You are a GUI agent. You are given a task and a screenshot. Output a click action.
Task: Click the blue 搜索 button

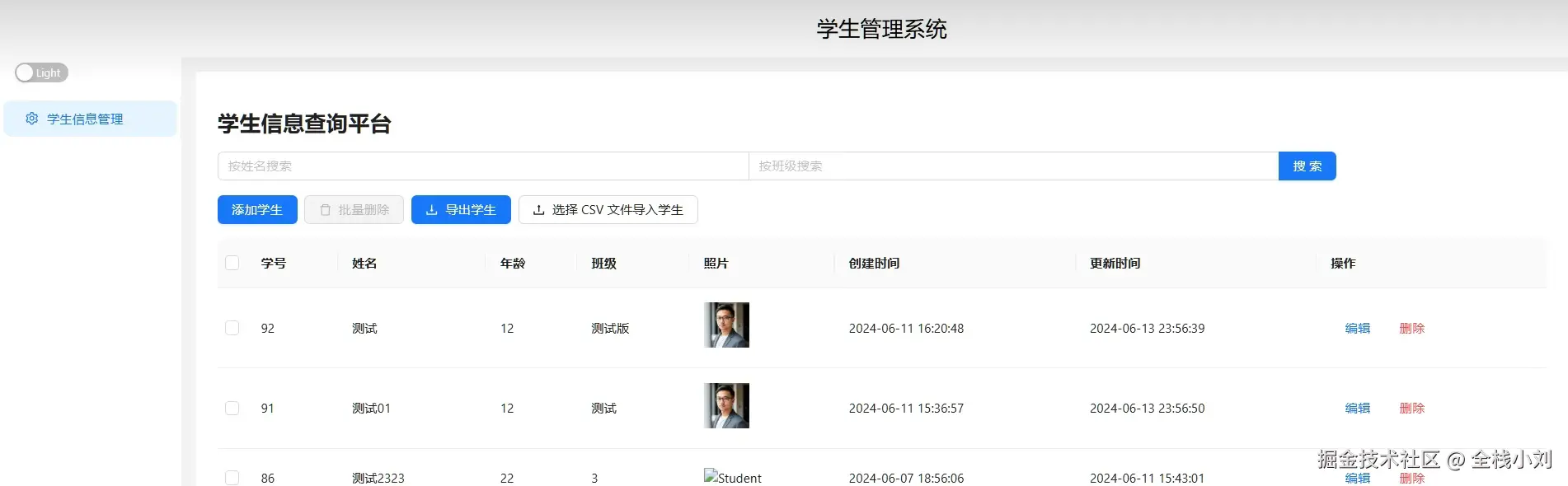tap(1307, 166)
